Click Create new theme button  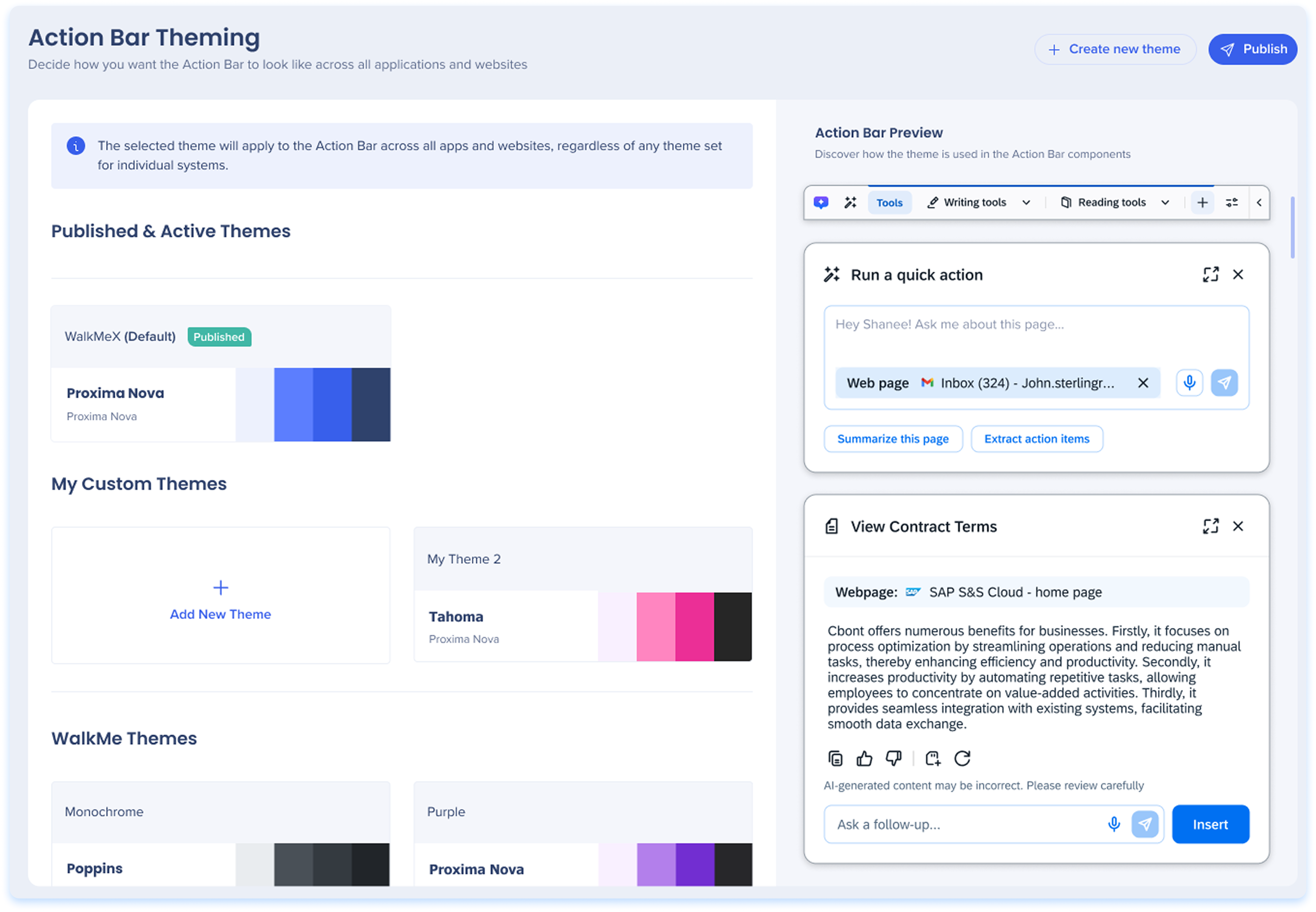(1115, 49)
